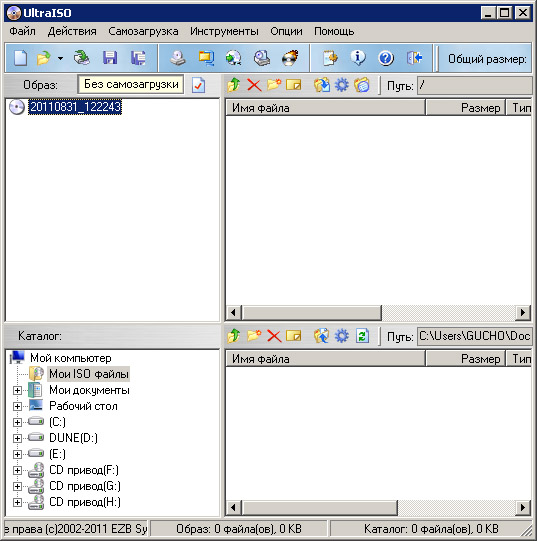This screenshot has width=537, height=541.
Task: Sort catalog files by Размер column
Action: (466, 358)
